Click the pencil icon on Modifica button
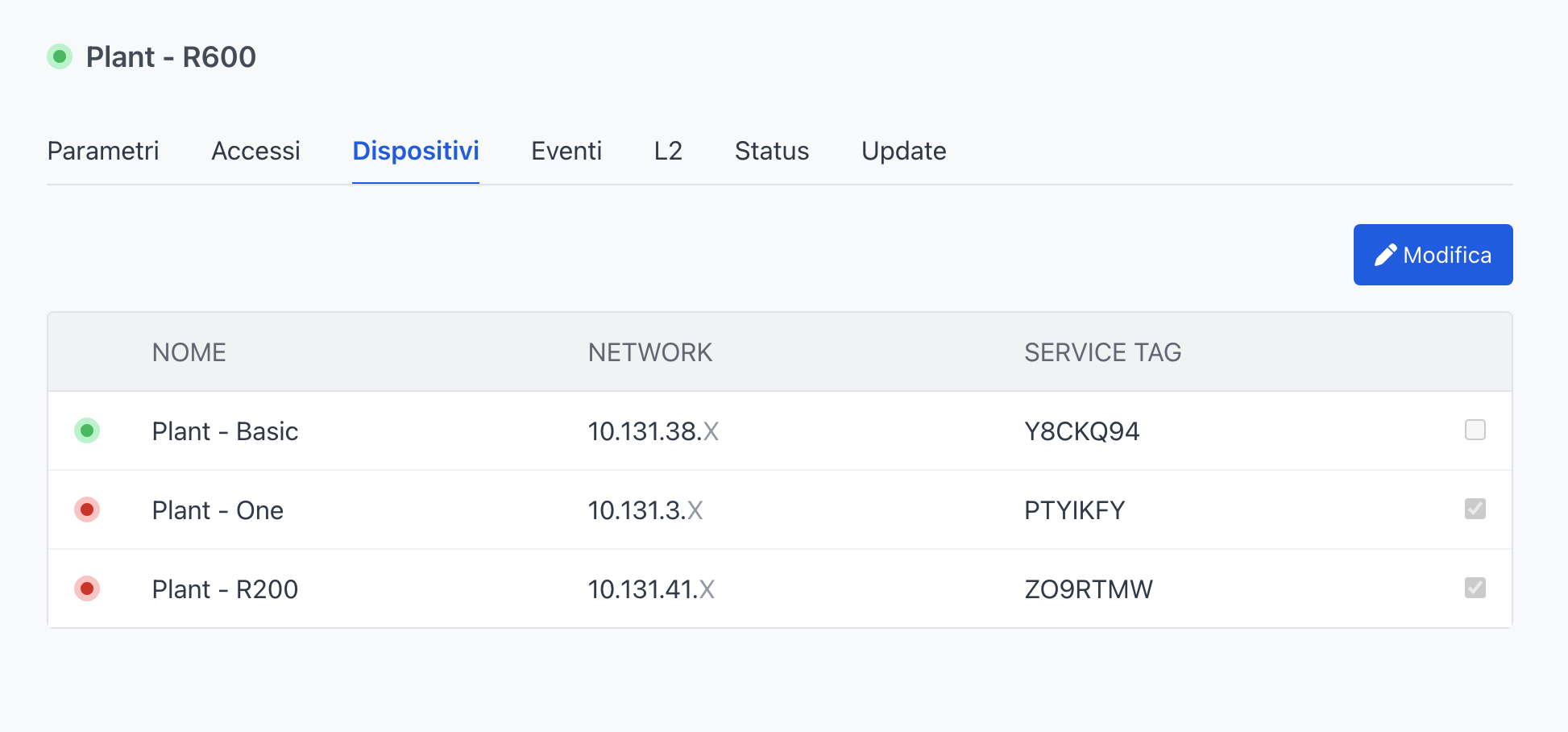The image size is (1568, 732). (1385, 256)
